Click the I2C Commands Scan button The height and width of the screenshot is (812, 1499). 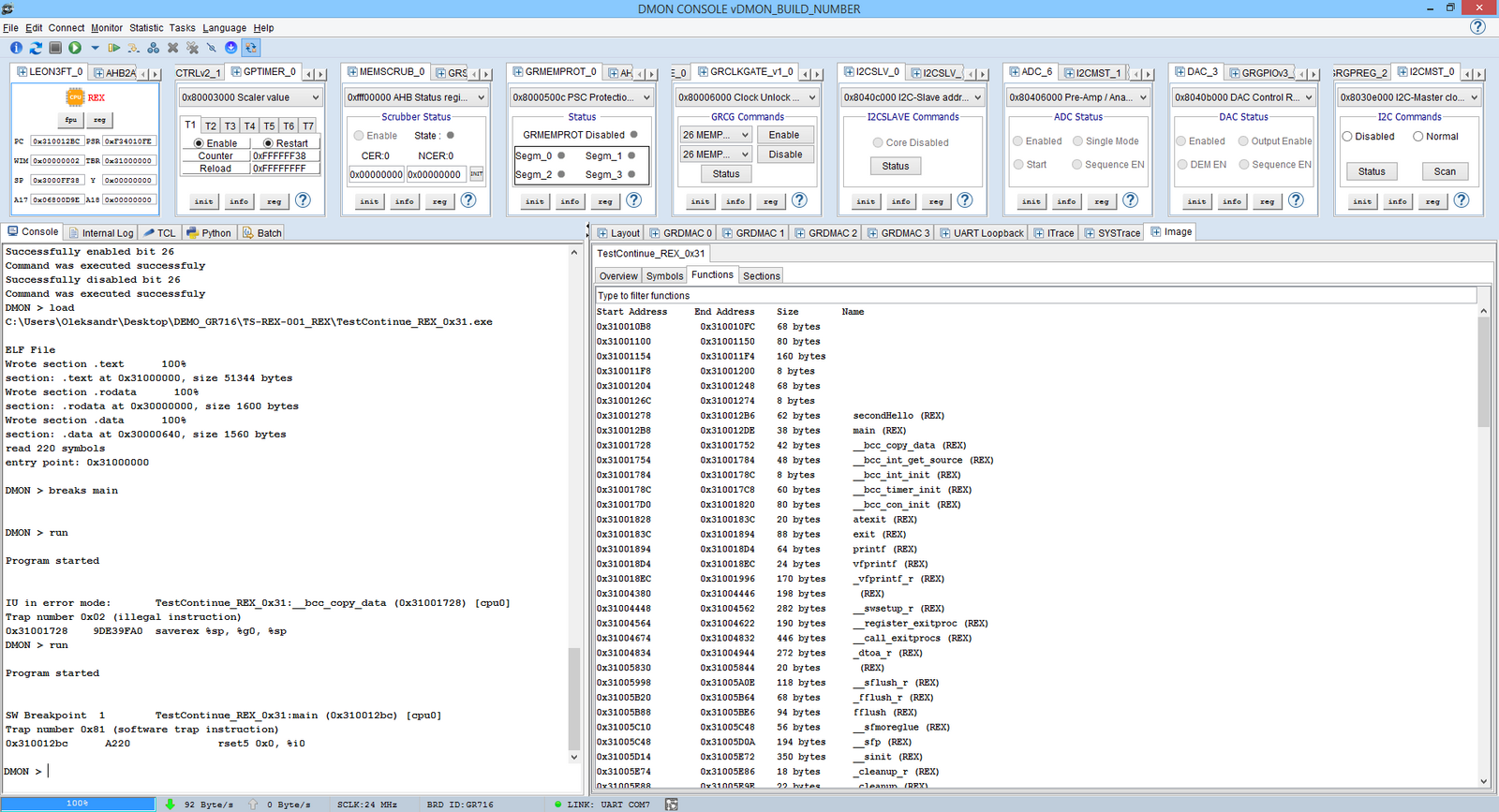(x=1445, y=171)
